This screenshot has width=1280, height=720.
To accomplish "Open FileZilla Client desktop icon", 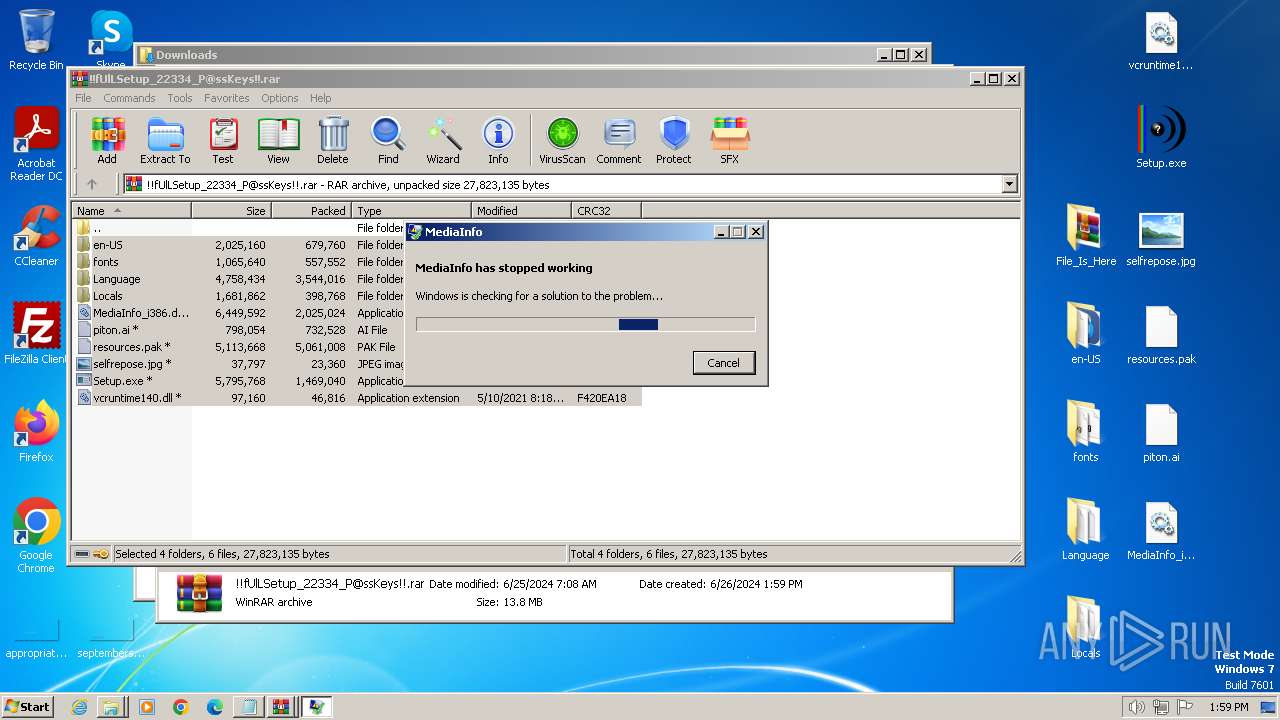I will pyautogui.click(x=36, y=334).
